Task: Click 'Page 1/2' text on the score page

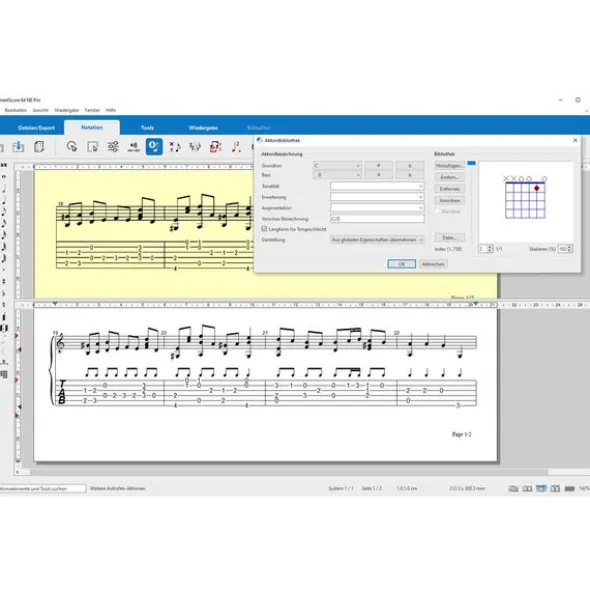Action: click(x=461, y=434)
